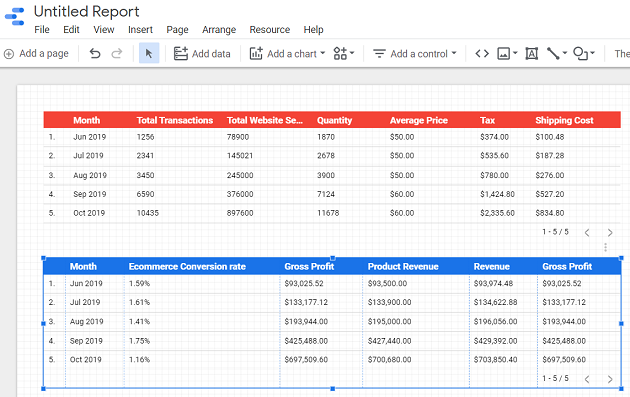This screenshot has height=397, width=630.
Task: Open the community visualizations and components menu
Action: [344, 53]
